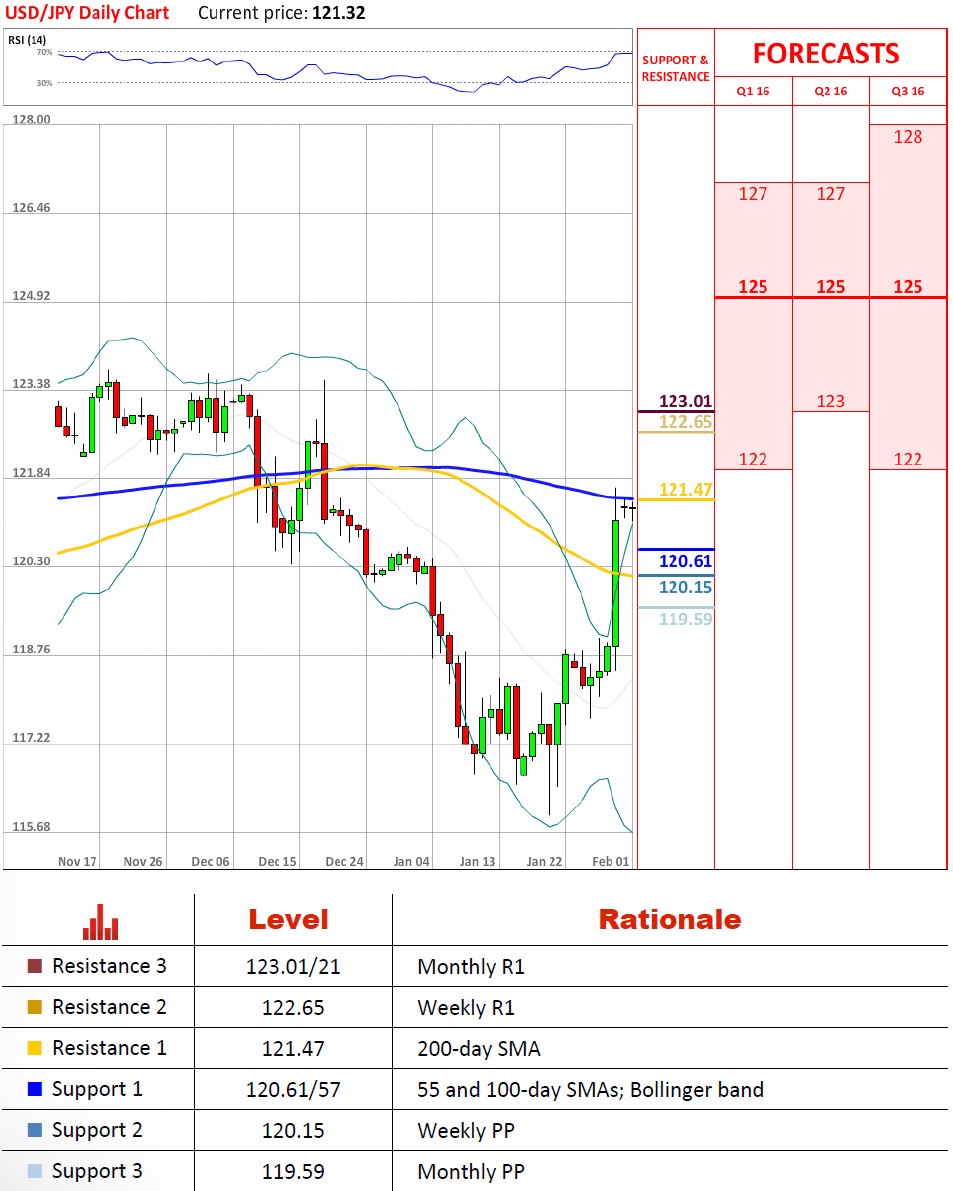Click the 122 forecast value in Q1 16
The width and height of the screenshot is (953, 1191).
tap(753, 460)
